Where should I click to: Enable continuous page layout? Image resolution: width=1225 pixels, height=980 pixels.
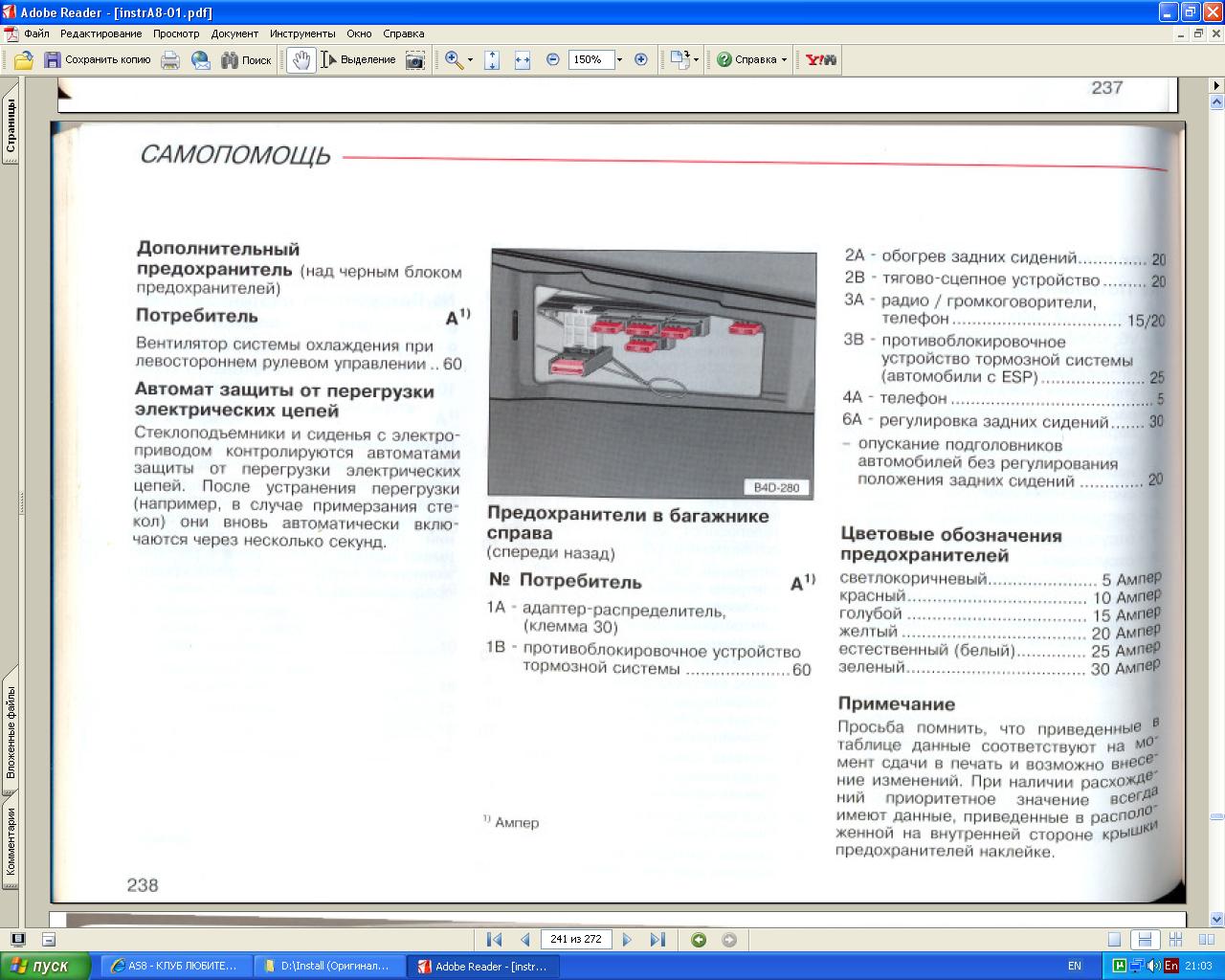1144,940
